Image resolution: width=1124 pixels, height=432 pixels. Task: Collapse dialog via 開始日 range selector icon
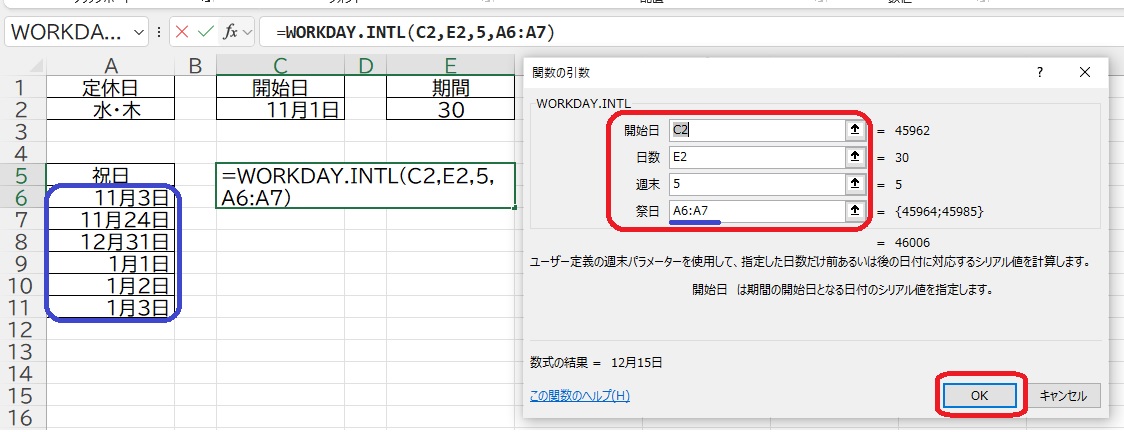(856, 130)
